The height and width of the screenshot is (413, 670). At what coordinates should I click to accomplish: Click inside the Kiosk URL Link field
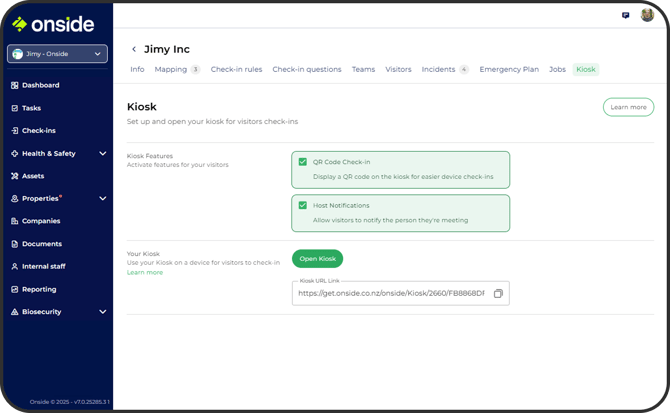[390, 294]
